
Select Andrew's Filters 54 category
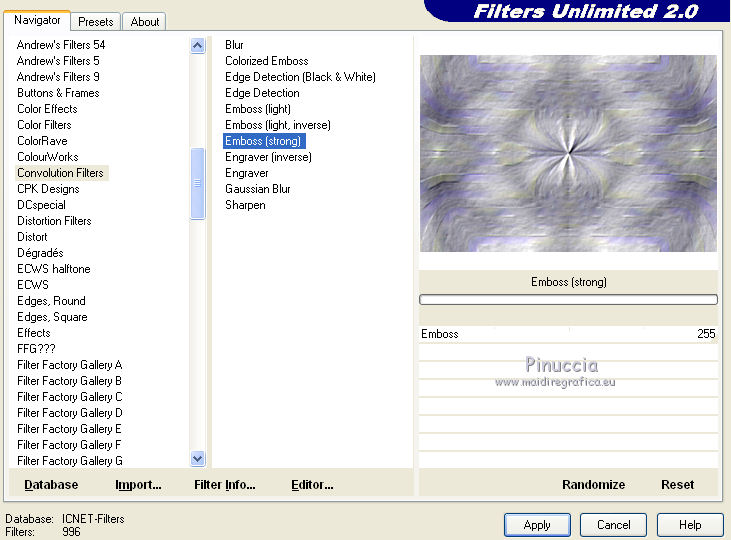61,45
